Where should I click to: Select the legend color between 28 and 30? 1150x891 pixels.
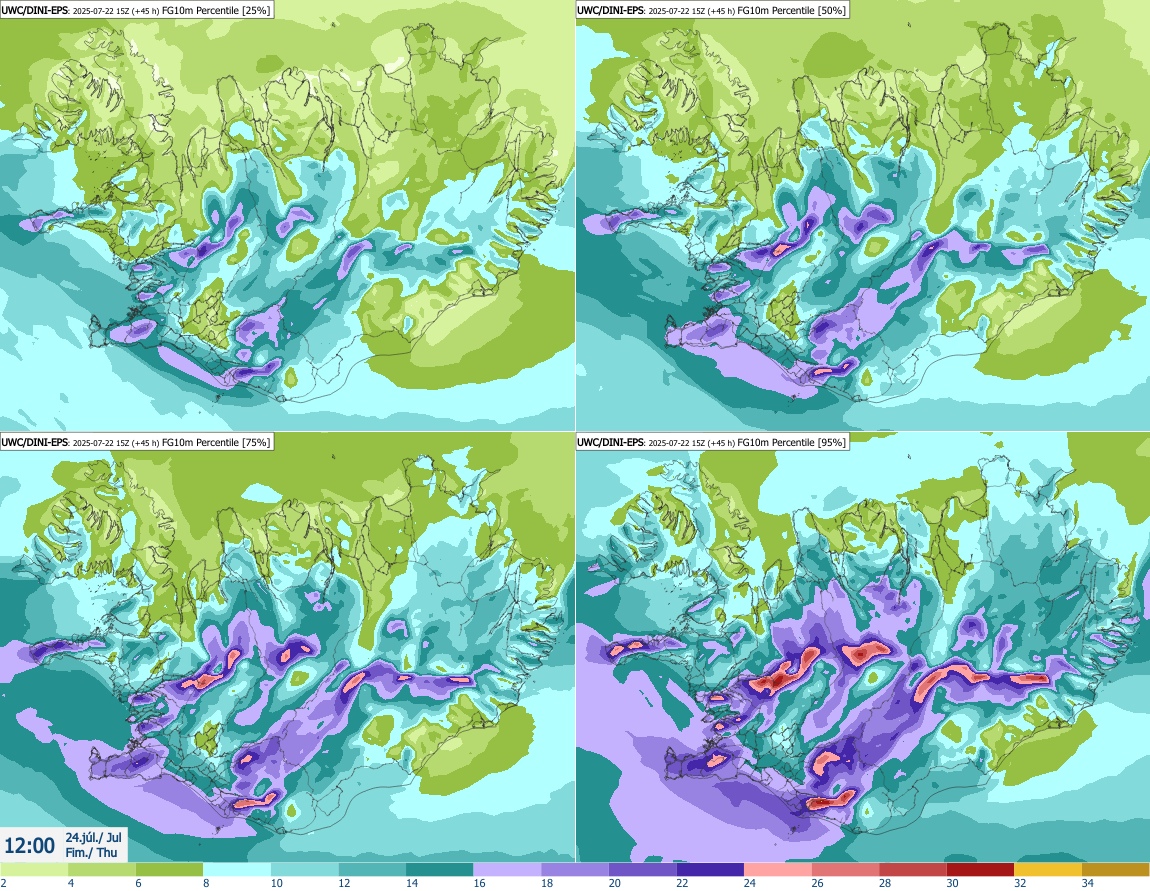pos(913,870)
